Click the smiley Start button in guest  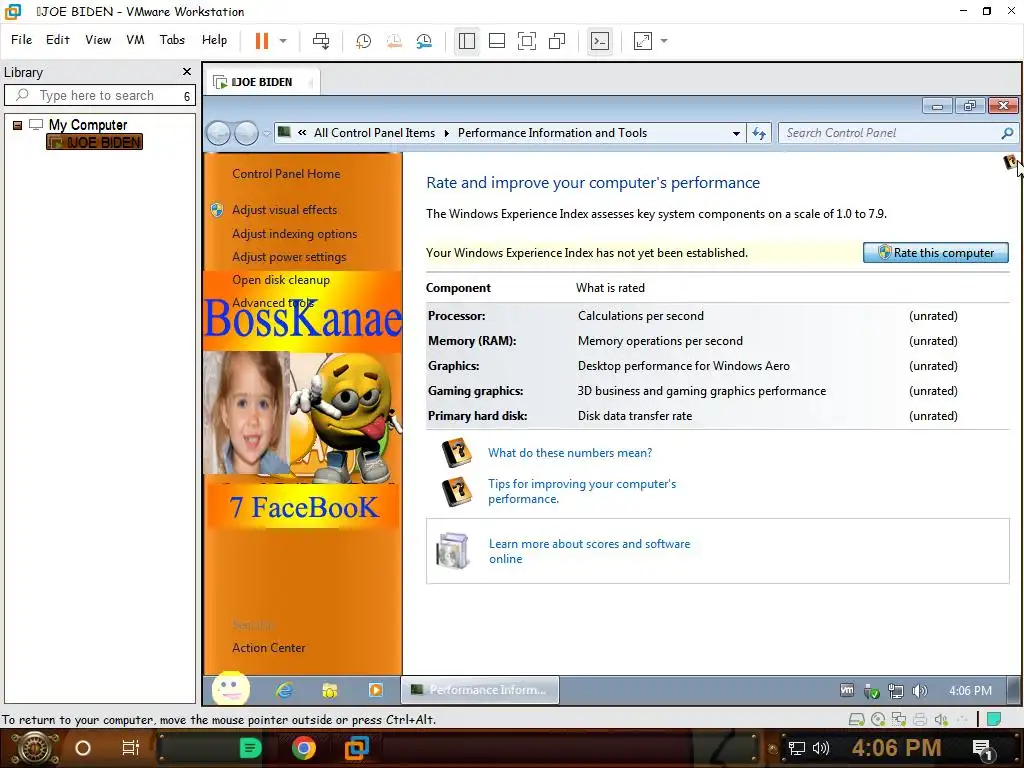pos(231,688)
